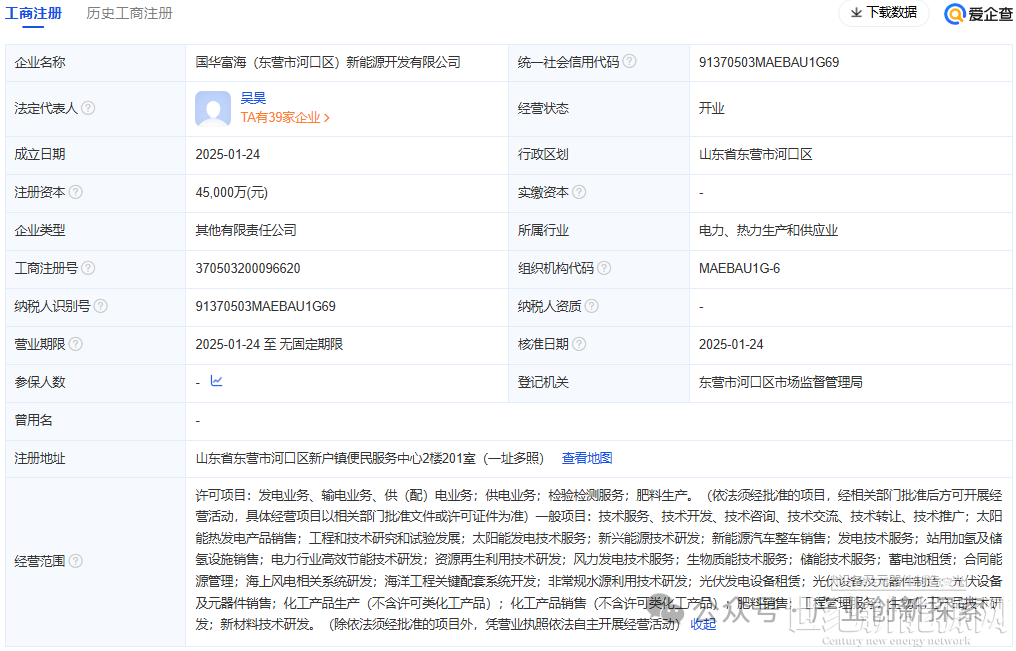Switch to the 历史工商注册 tab
Image resolution: width=1016 pixels, height=651 pixels.
(x=129, y=14)
